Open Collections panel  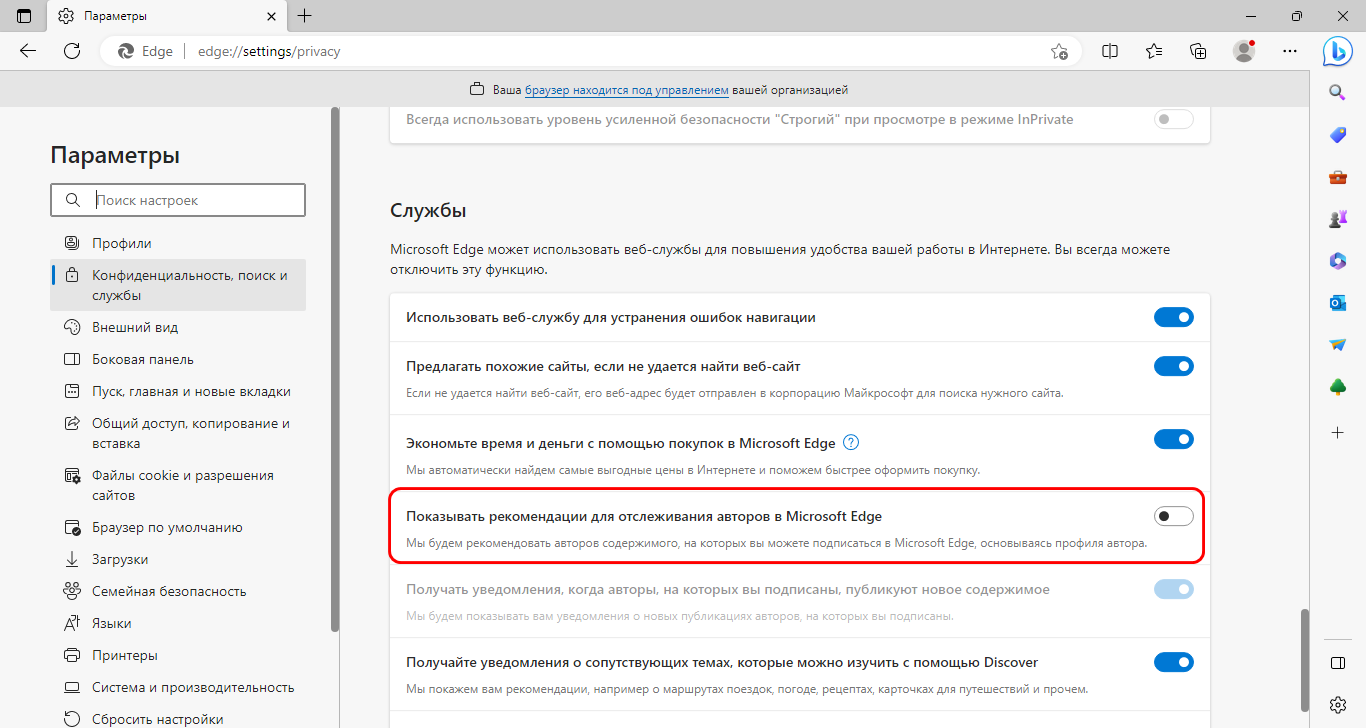click(x=1198, y=51)
